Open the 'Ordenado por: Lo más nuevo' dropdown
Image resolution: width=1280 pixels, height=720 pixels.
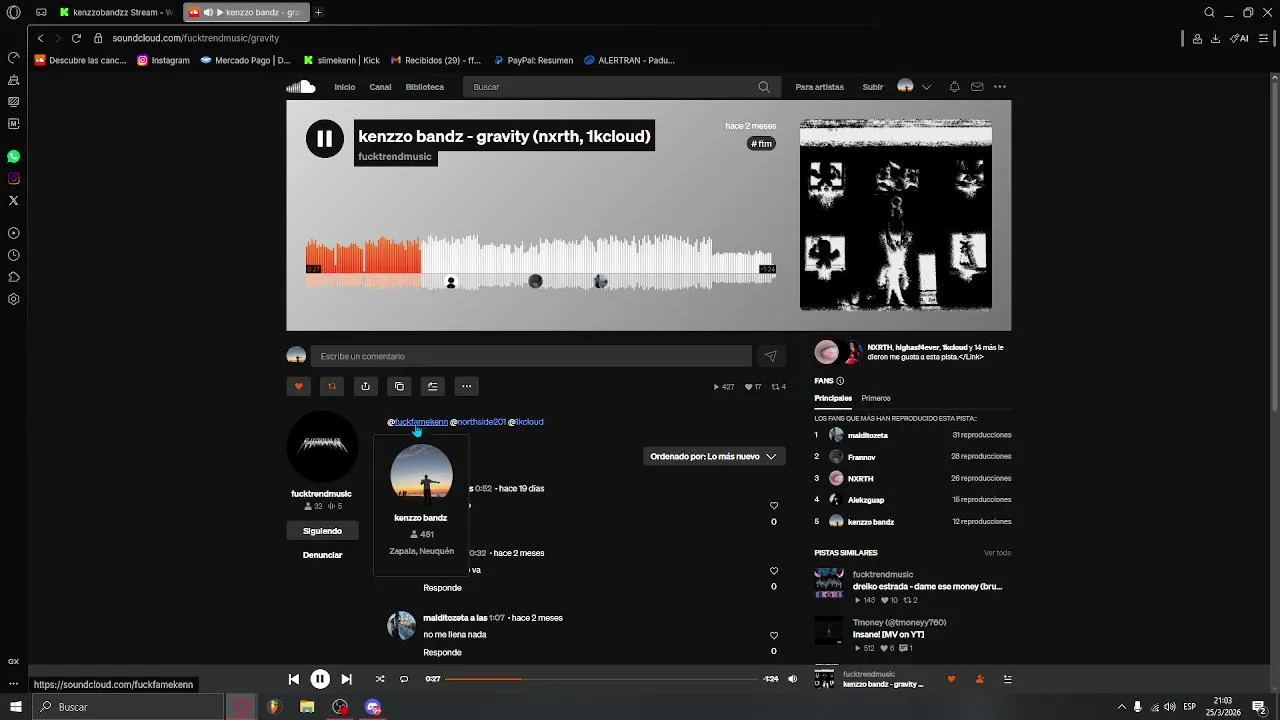pyautogui.click(x=713, y=456)
